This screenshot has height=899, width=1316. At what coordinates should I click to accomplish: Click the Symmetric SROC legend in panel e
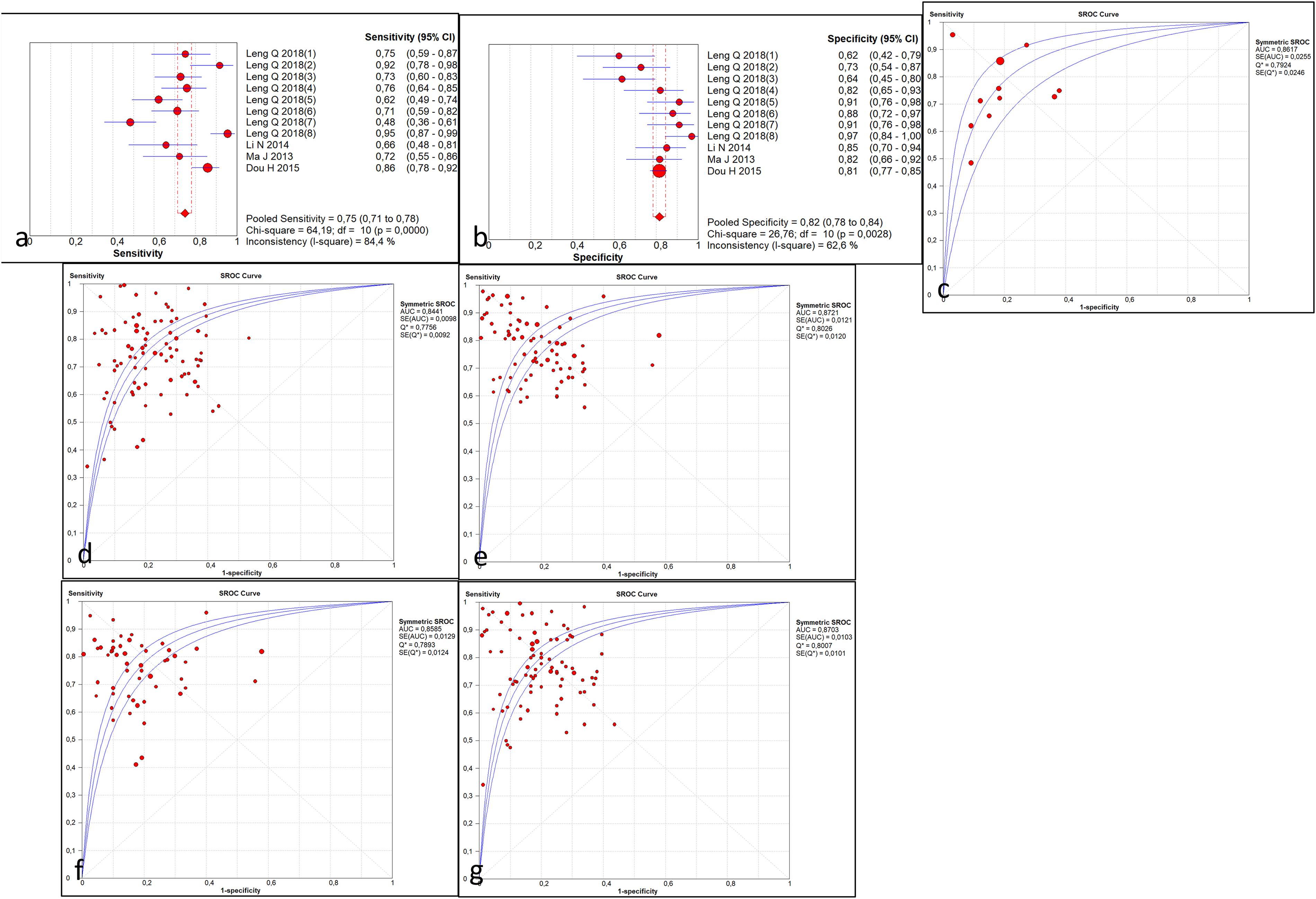(823, 305)
